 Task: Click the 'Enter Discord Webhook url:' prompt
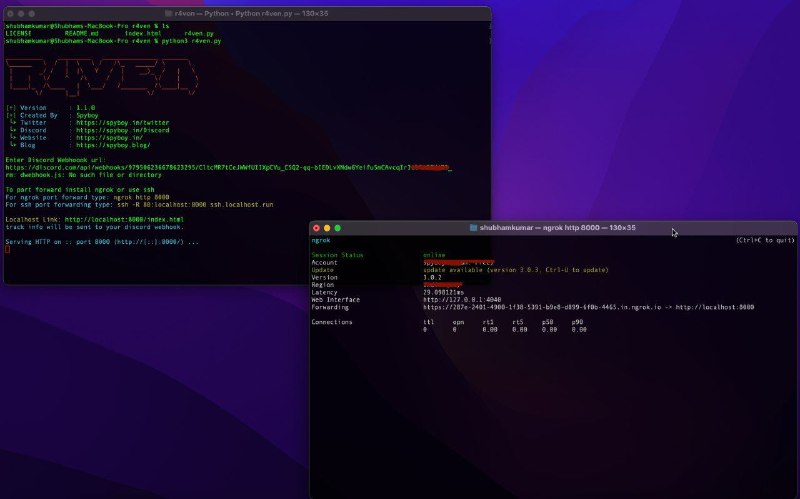(55, 160)
